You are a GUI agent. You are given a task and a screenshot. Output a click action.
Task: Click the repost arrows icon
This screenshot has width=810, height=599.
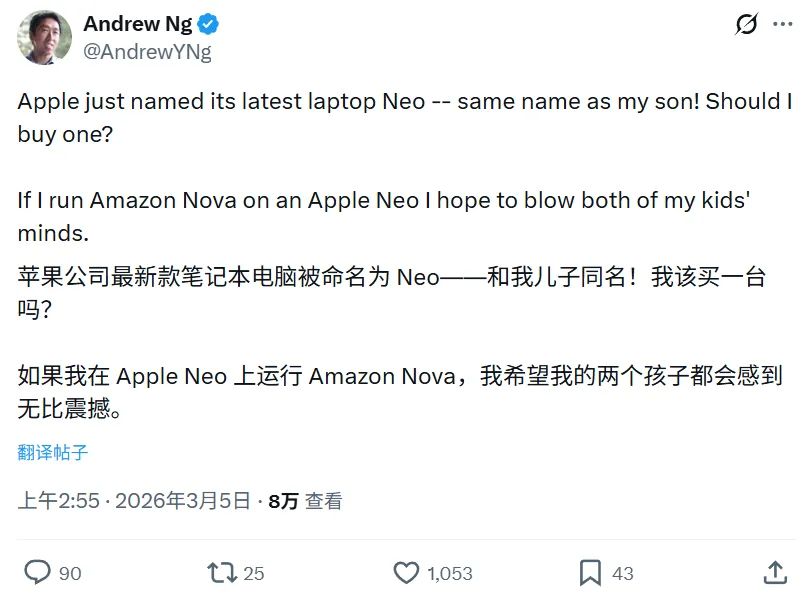[221, 572]
